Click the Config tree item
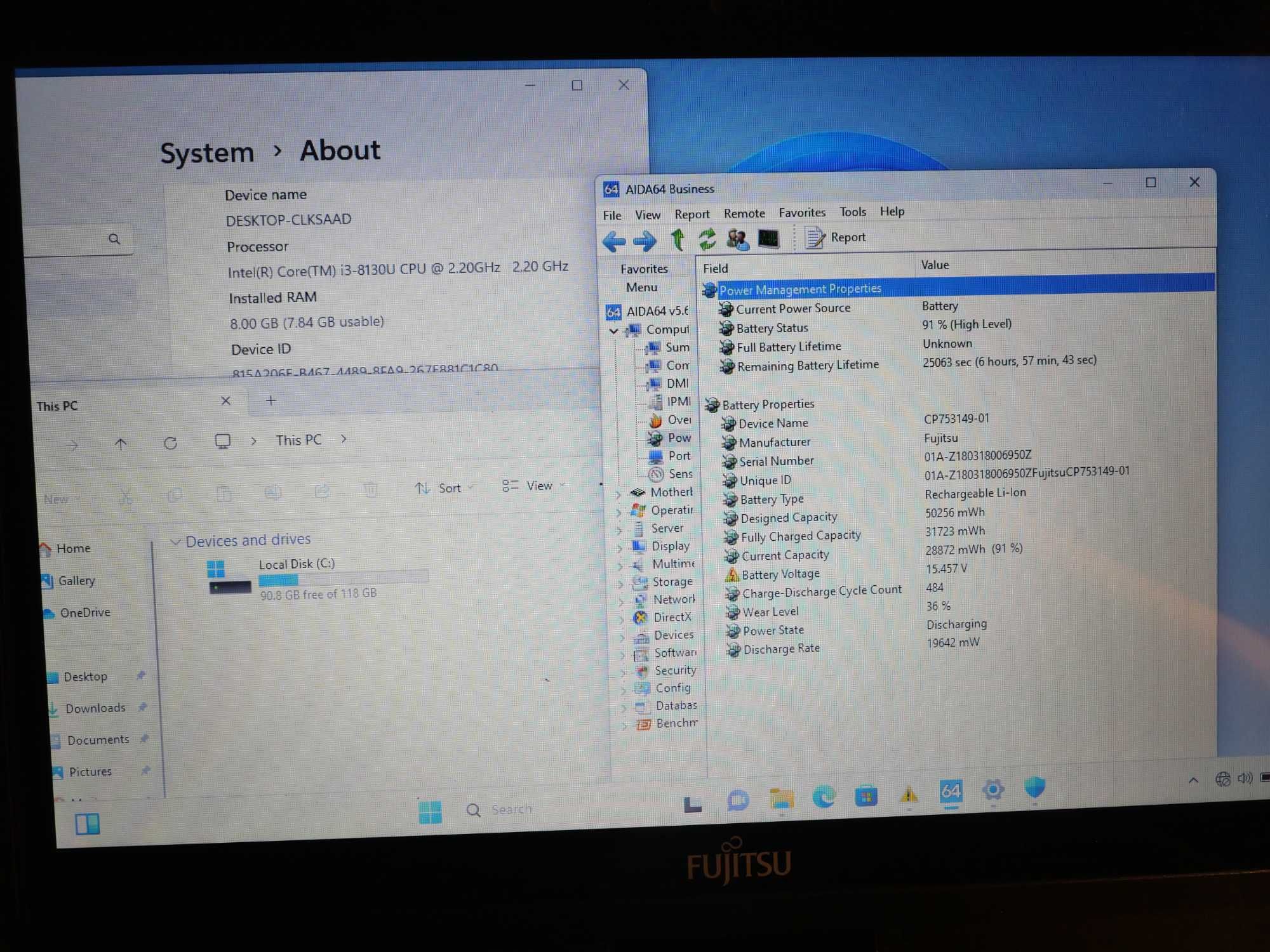 [663, 688]
